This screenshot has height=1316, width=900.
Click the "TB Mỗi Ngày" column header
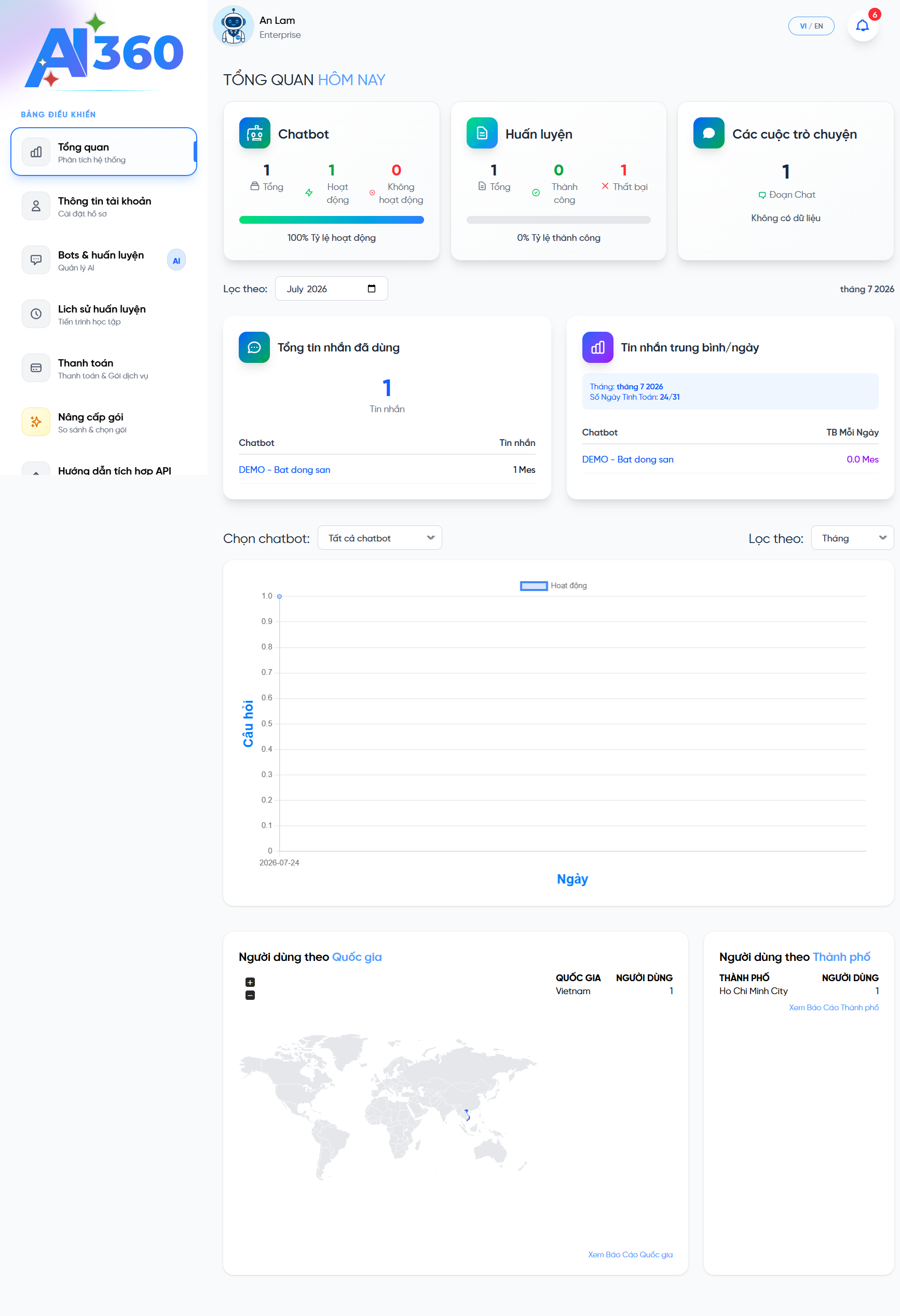(852, 432)
